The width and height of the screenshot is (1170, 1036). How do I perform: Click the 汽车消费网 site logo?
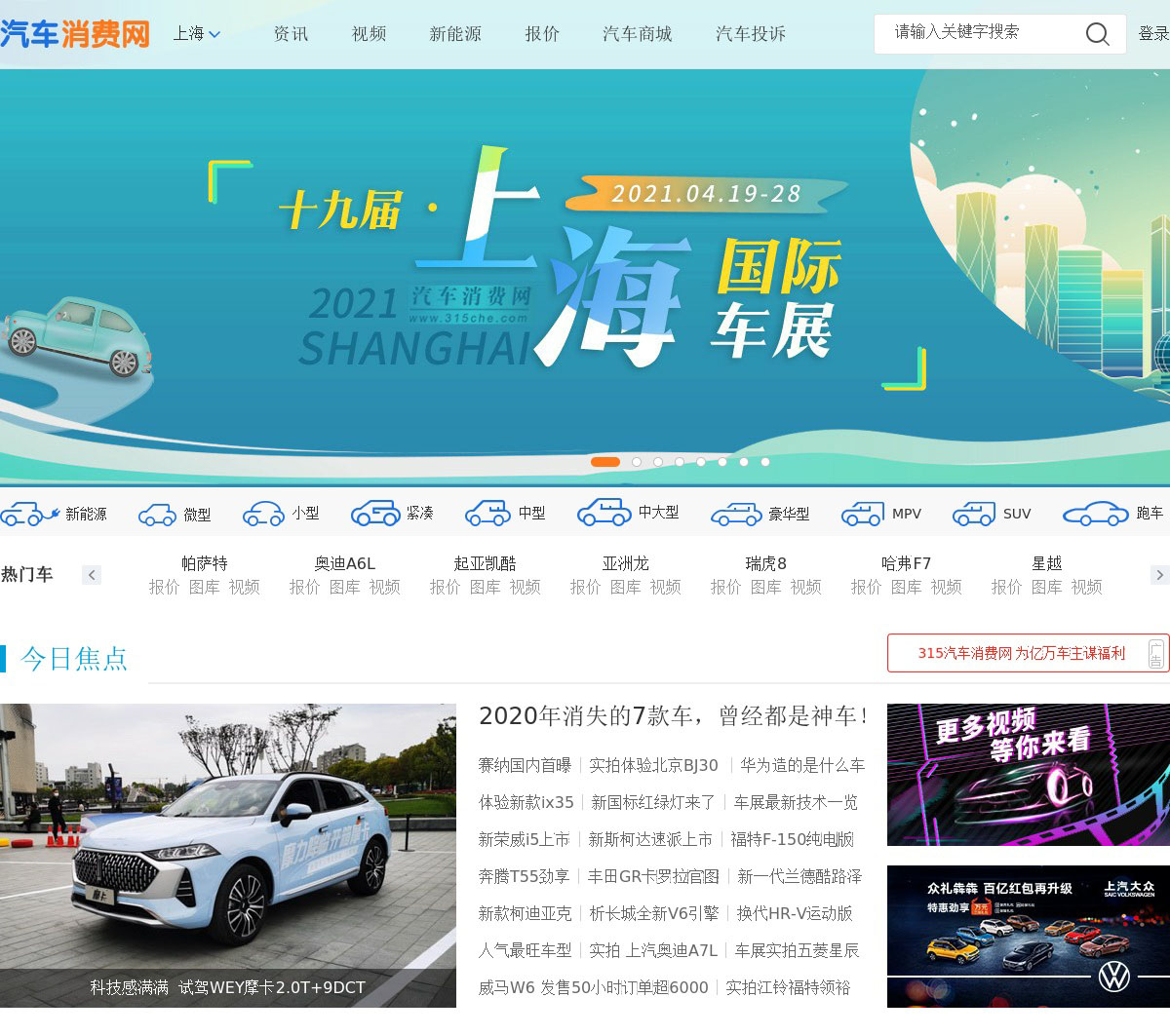pyautogui.click(x=75, y=34)
